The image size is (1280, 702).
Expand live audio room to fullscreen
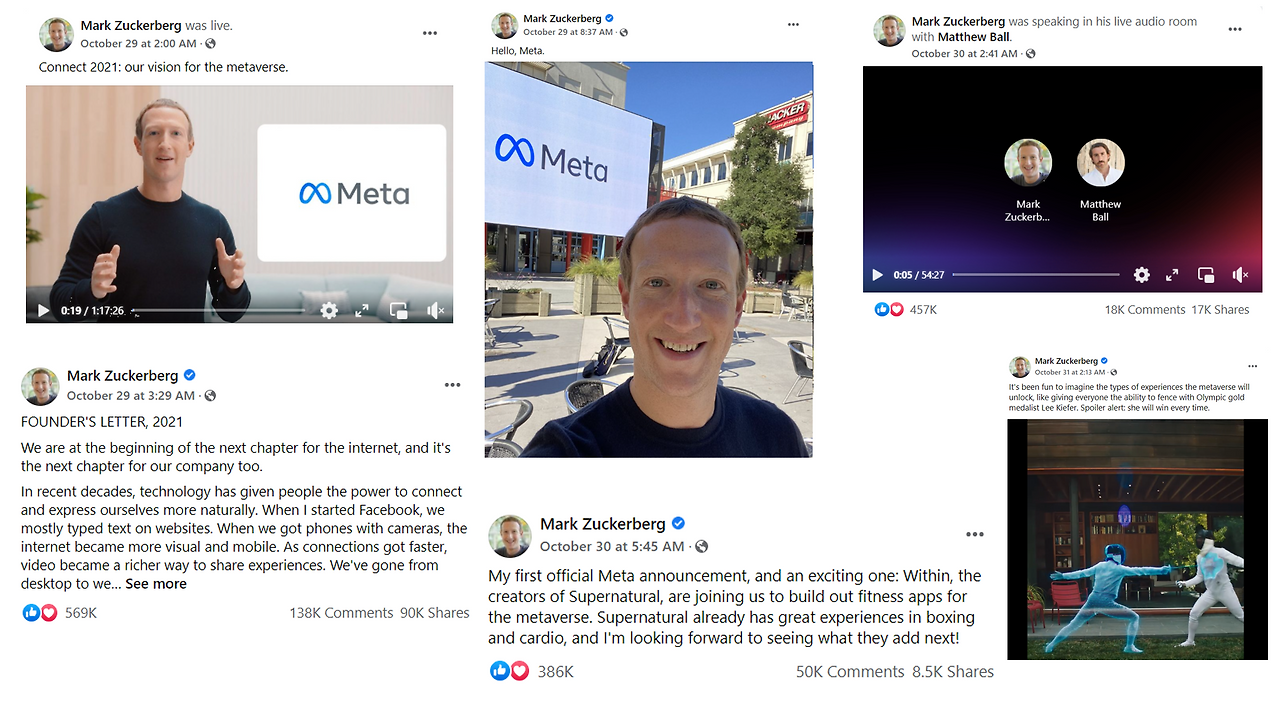pos(1173,275)
